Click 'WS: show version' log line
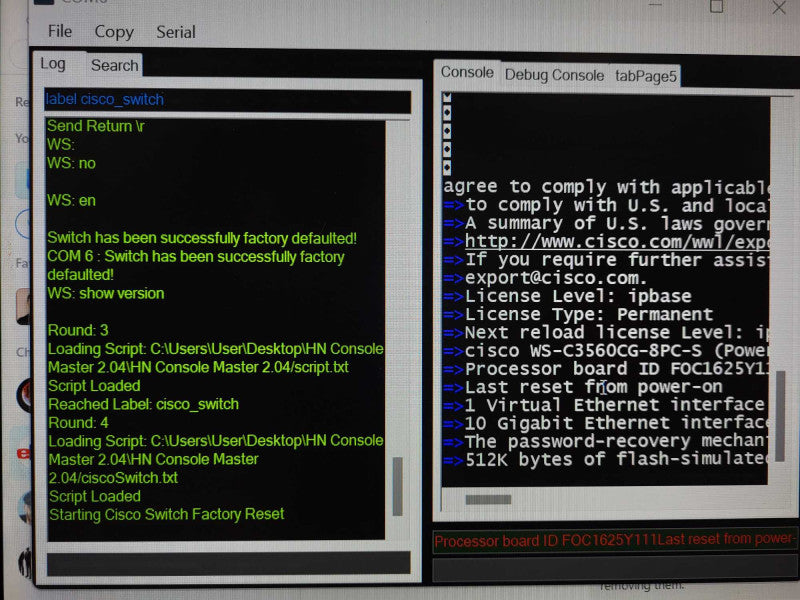The height and width of the screenshot is (600, 800). tap(106, 293)
